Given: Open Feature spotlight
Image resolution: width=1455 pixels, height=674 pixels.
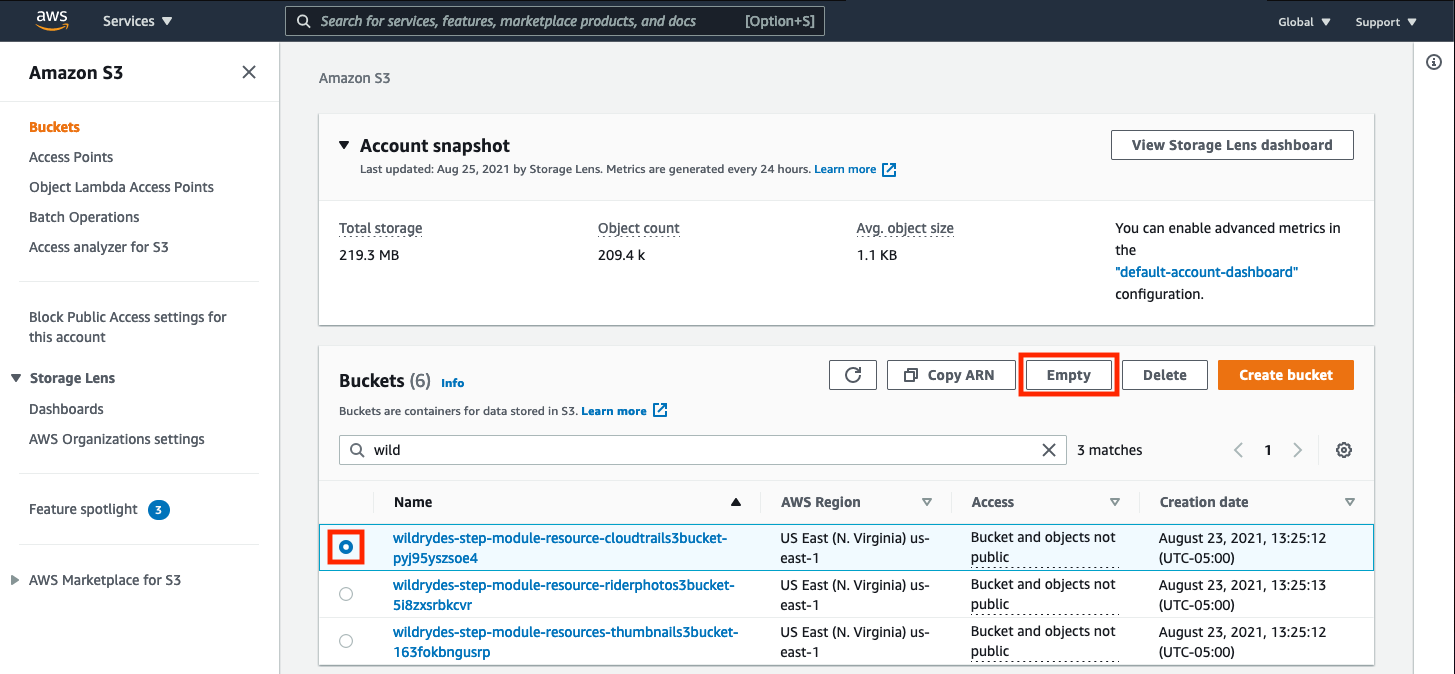Looking at the screenshot, I should [x=83, y=509].
